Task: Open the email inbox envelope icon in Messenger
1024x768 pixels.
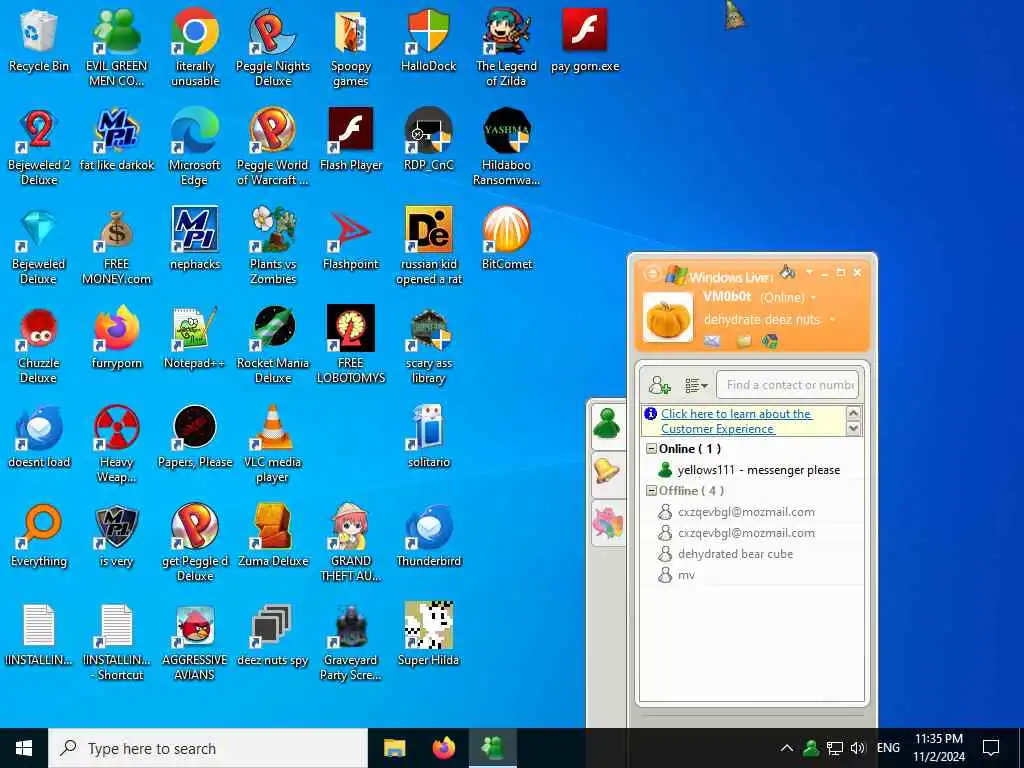Action: [x=712, y=341]
